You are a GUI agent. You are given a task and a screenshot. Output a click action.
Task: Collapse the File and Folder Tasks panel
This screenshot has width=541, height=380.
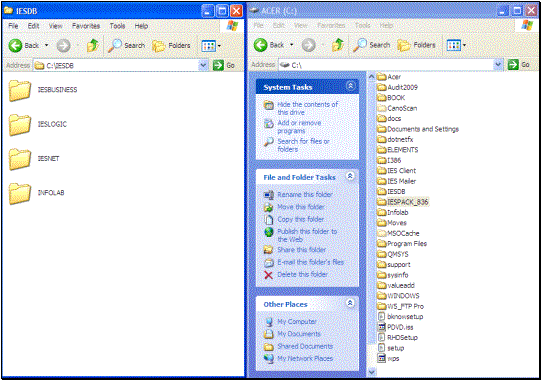(350, 176)
